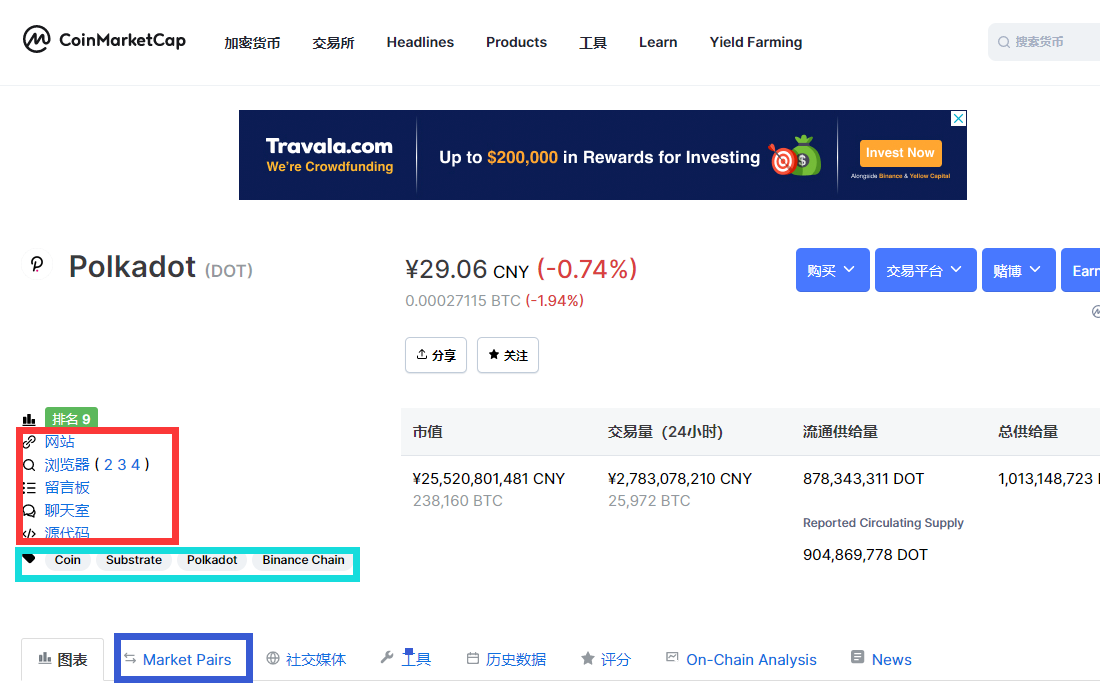
Task: Click the calendar icon for 历史数据
Action: click(473, 658)
